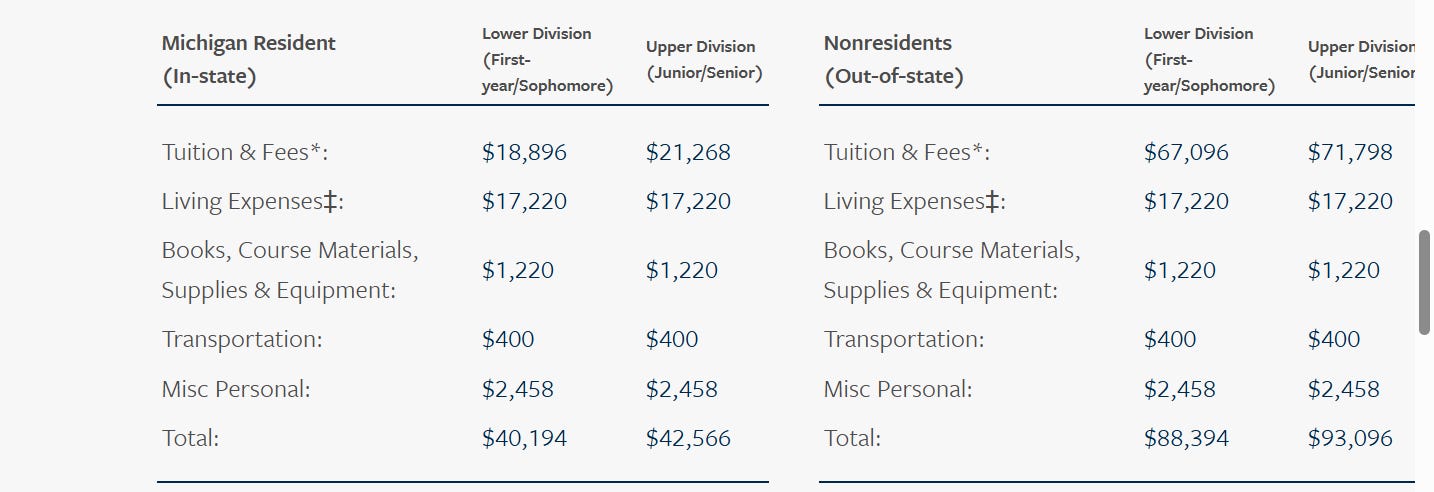Click the vertical scrollbar thumb

click(x=1425, y=282)
